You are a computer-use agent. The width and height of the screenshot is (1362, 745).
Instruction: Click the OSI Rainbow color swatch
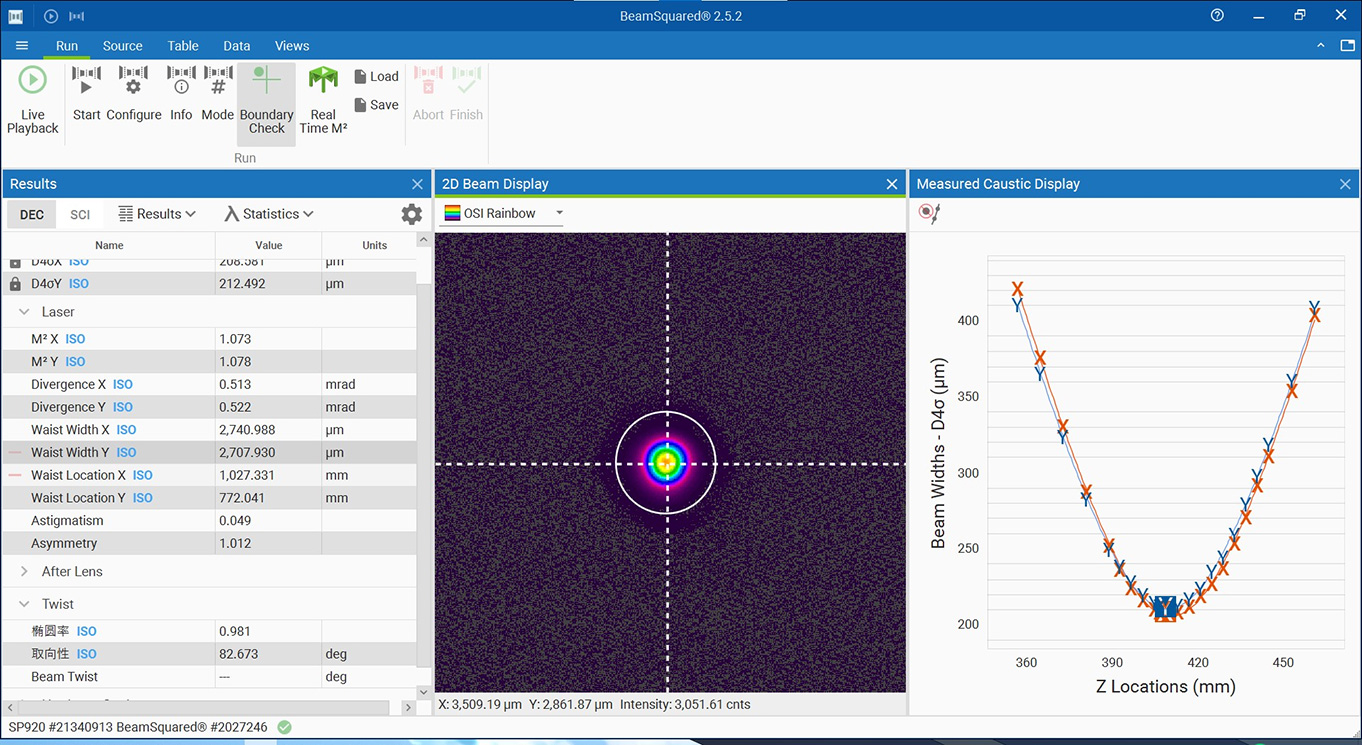(x=452, y=213)
